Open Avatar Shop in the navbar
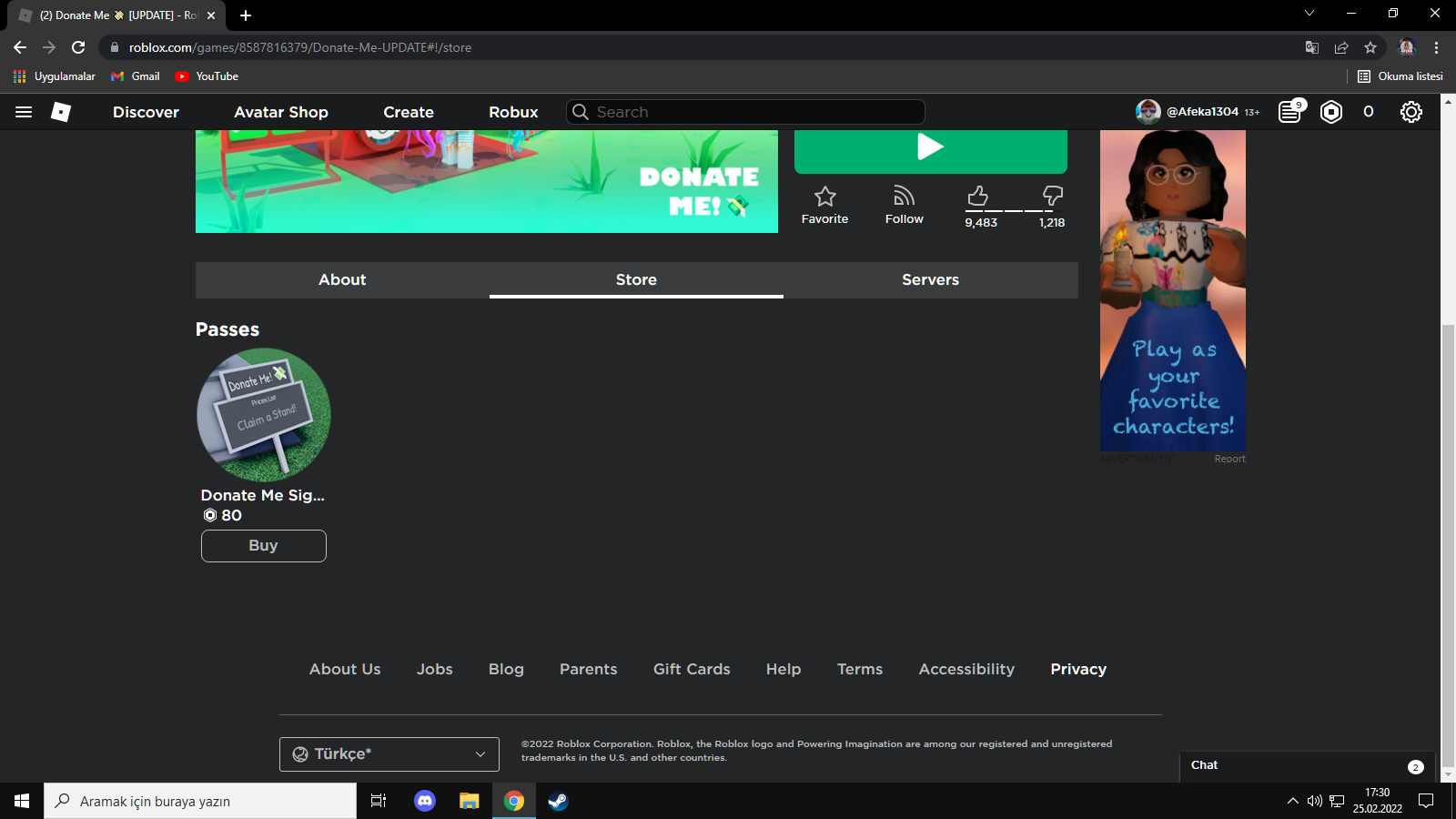Image resolution: width=1456 pixels, height=819 pixels. click(281, 112)
